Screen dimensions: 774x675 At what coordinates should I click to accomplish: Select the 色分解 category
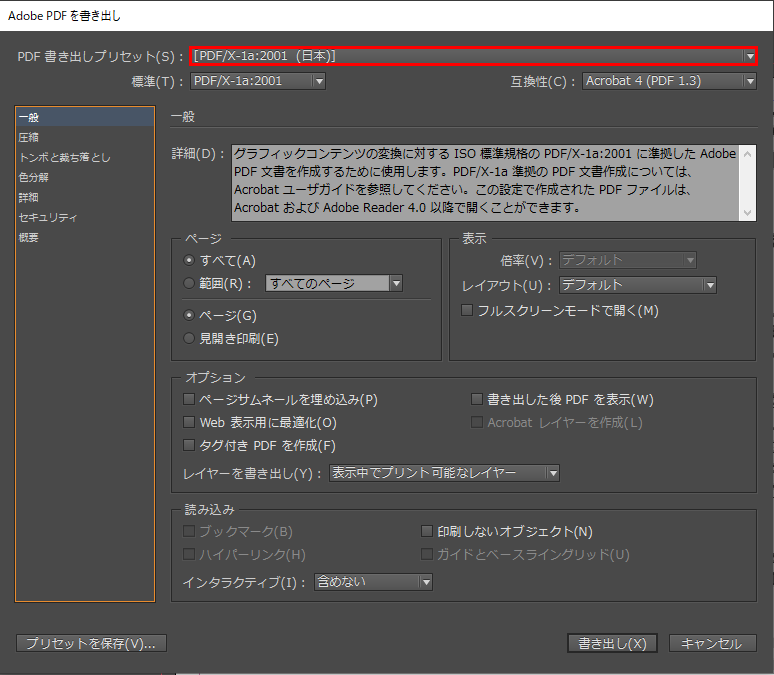pos(85,177)
